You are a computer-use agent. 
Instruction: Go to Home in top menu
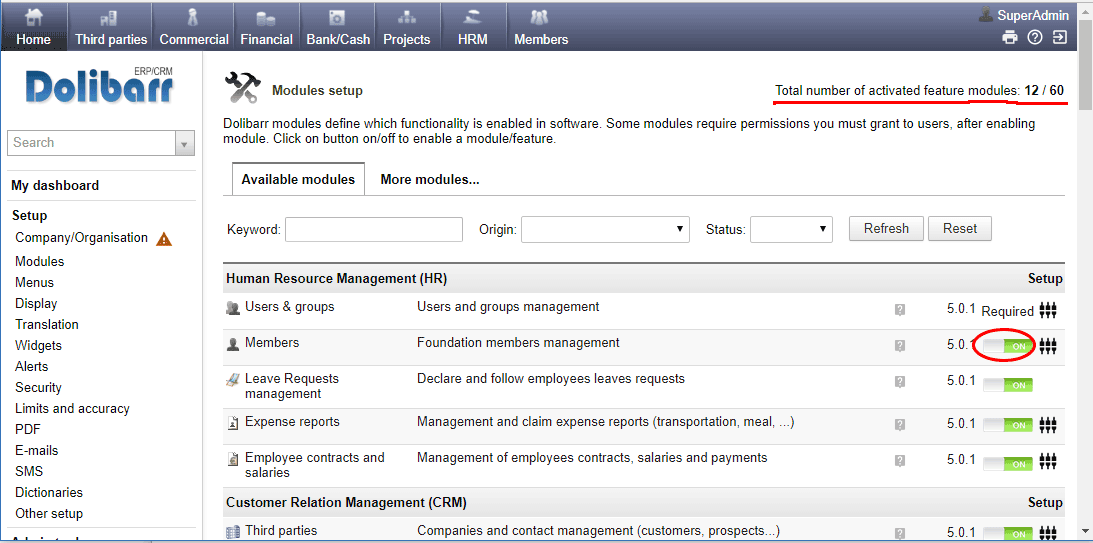click(x=33, y=26)
